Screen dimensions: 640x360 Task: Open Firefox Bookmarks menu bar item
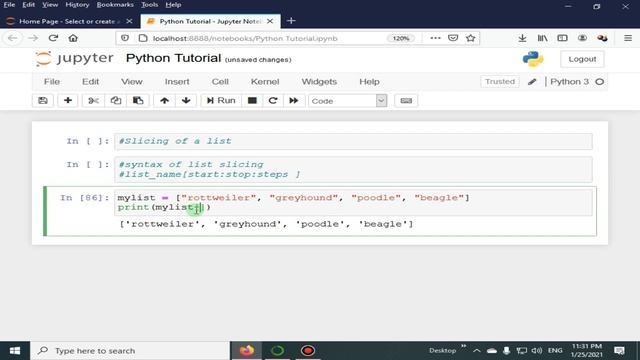[115, 5]
